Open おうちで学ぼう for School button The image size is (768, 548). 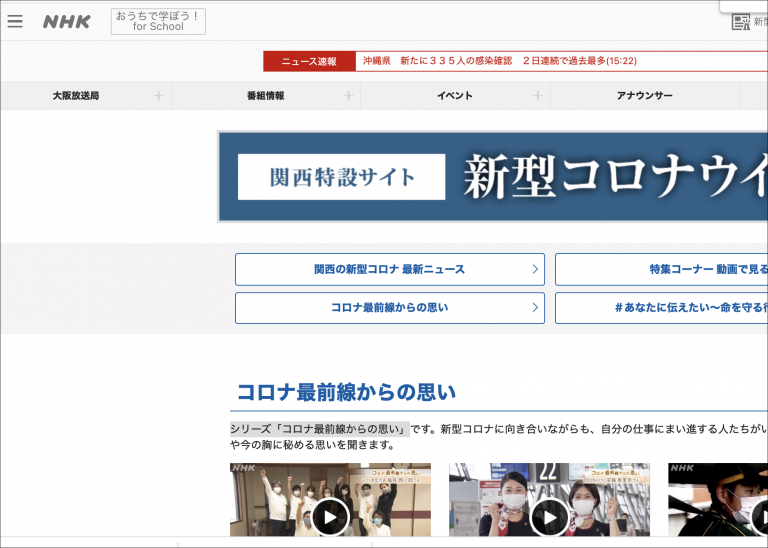pos(158,22)
